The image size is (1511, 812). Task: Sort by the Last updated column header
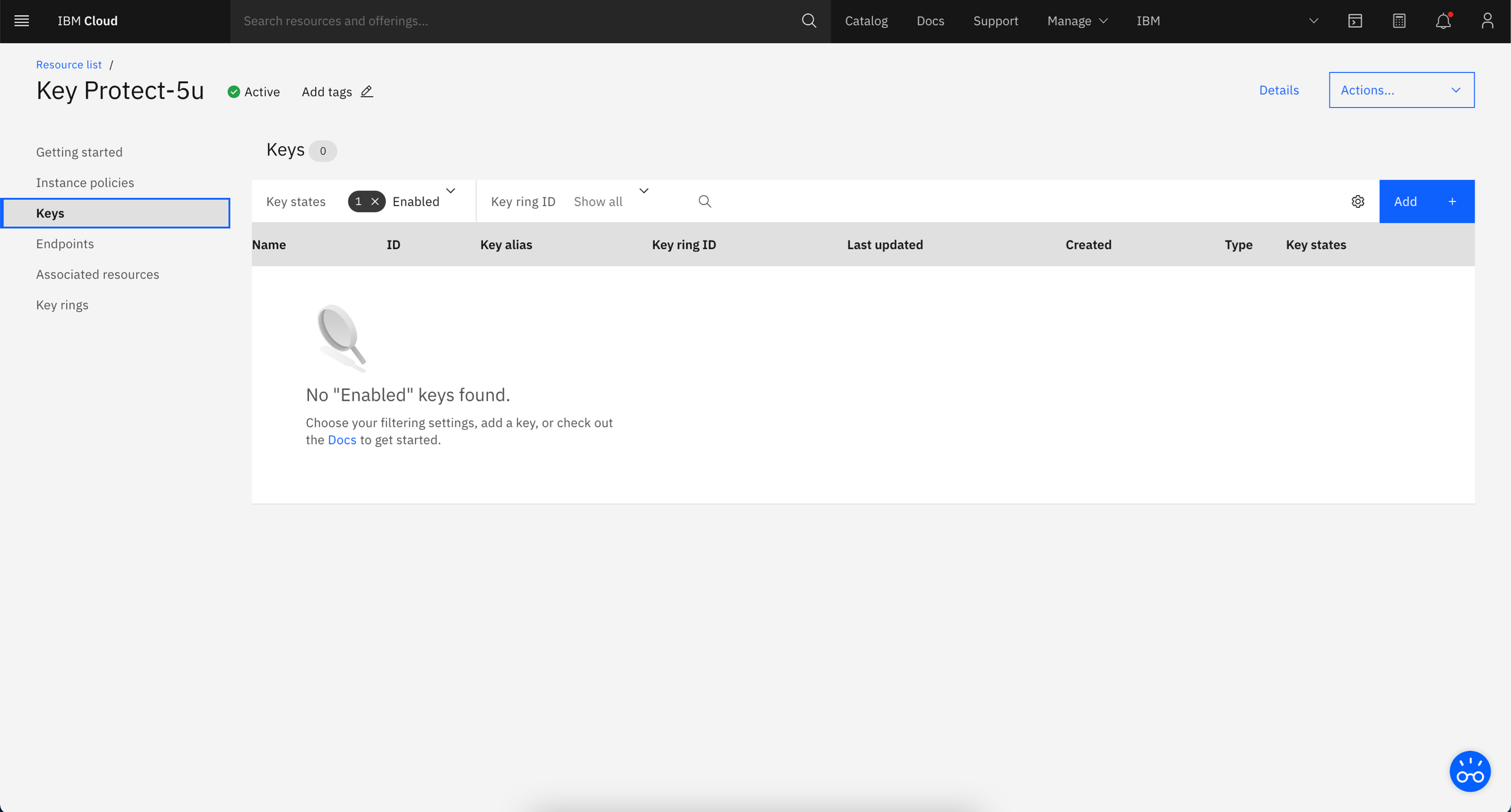click(x=885, y=245)
